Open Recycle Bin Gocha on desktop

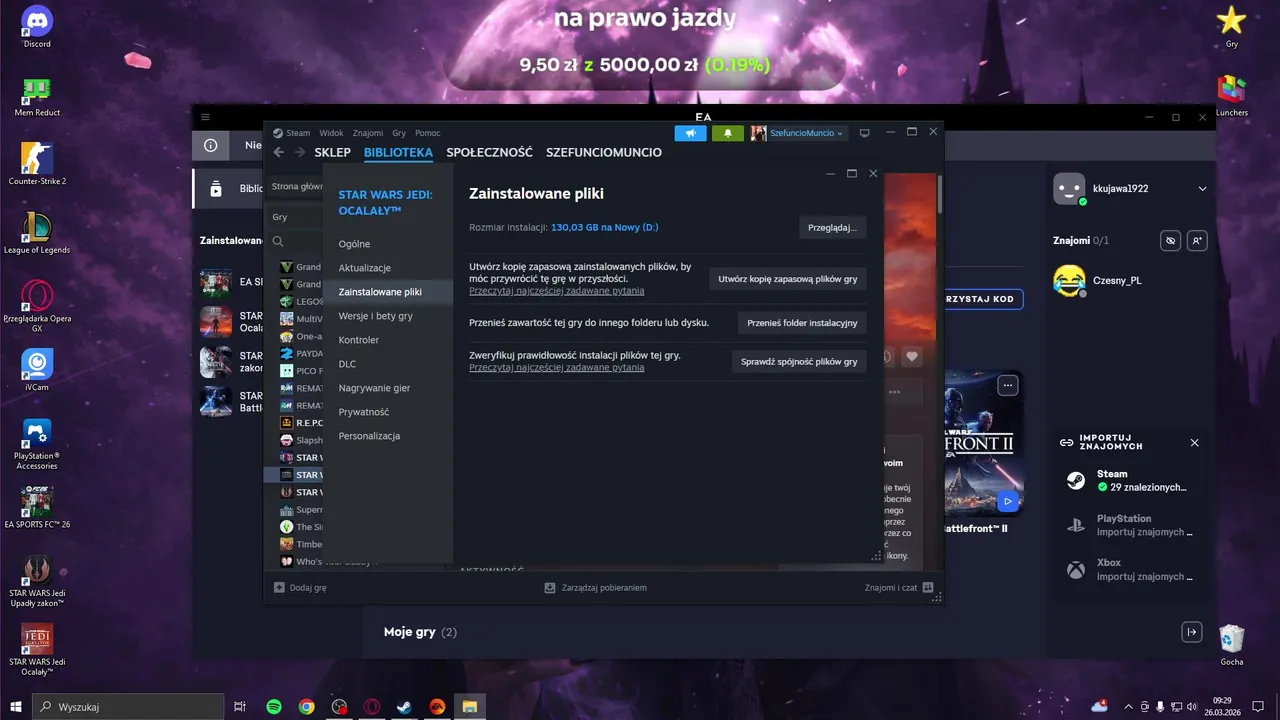coord(1232,645)
